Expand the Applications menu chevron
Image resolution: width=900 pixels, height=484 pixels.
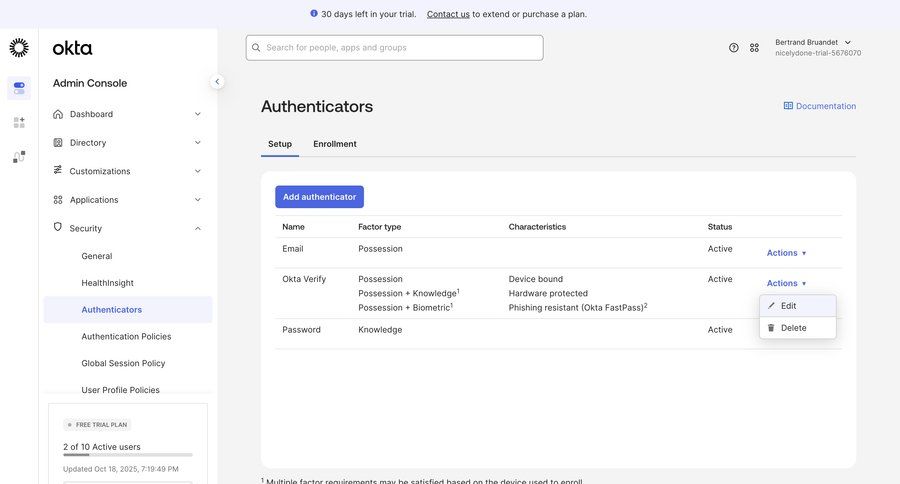(x=197, y=200)
